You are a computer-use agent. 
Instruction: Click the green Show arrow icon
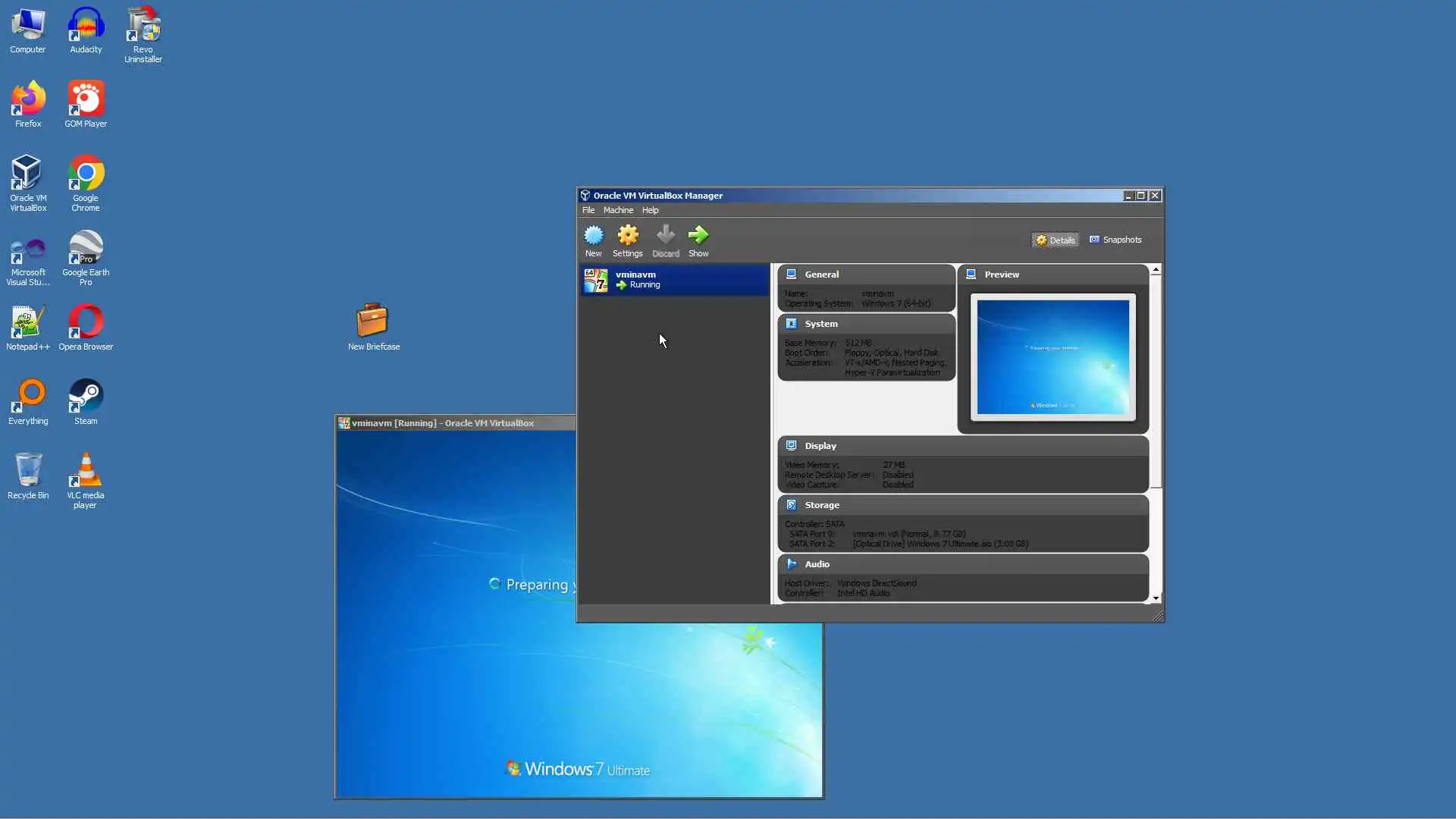pos(698,237)
